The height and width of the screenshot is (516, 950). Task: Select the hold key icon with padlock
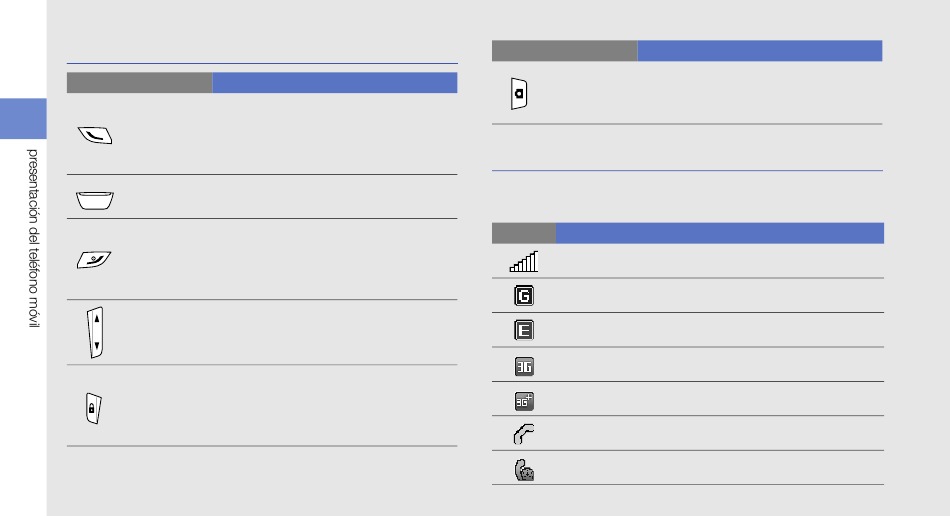click(93, 408)
